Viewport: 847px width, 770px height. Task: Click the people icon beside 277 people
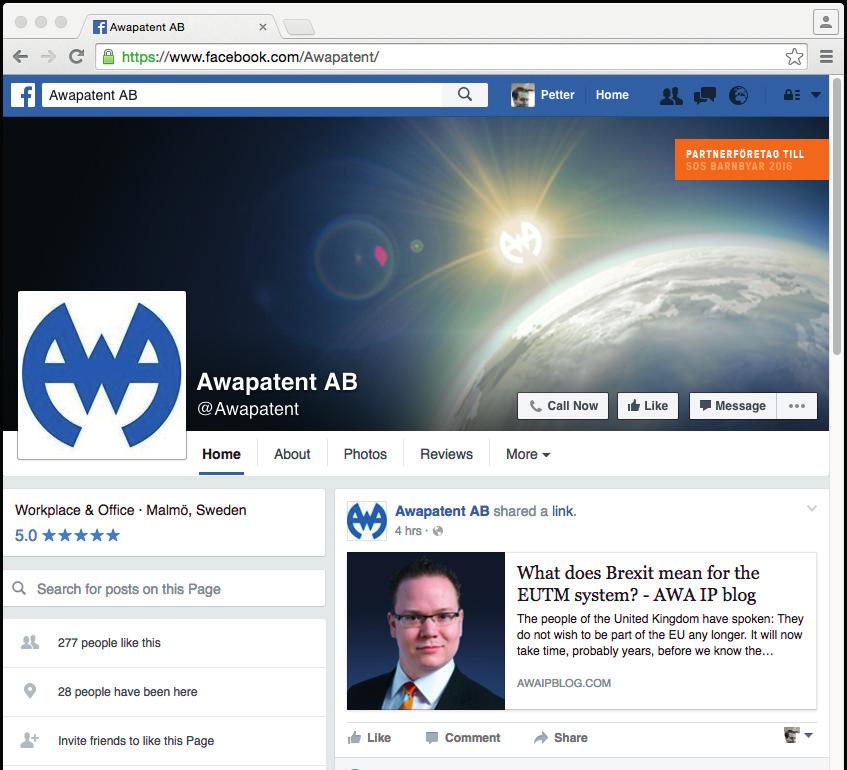pos(30,642)
